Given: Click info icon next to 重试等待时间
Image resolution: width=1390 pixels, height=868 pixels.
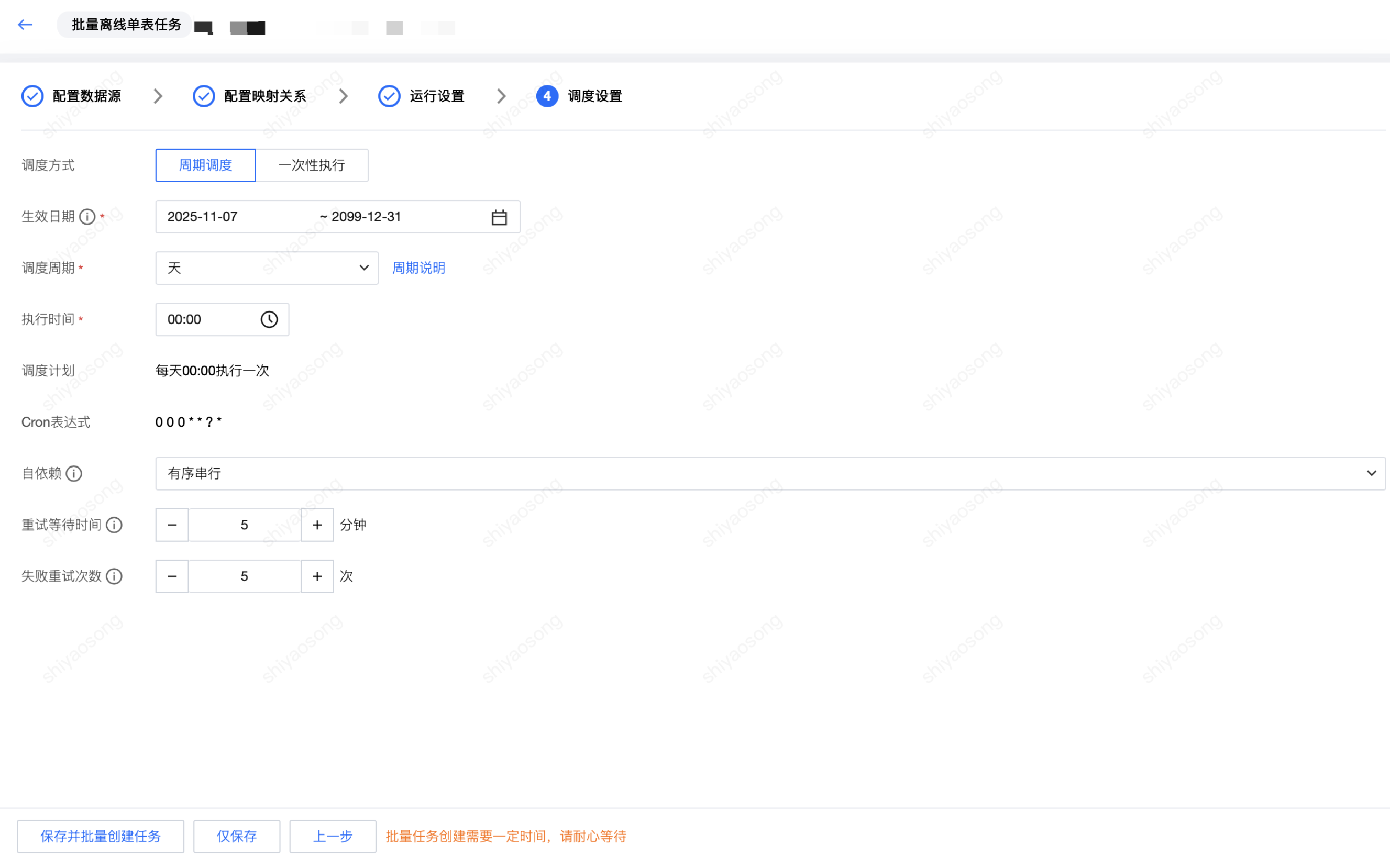Looking at the screenshot, I should 114,525.
